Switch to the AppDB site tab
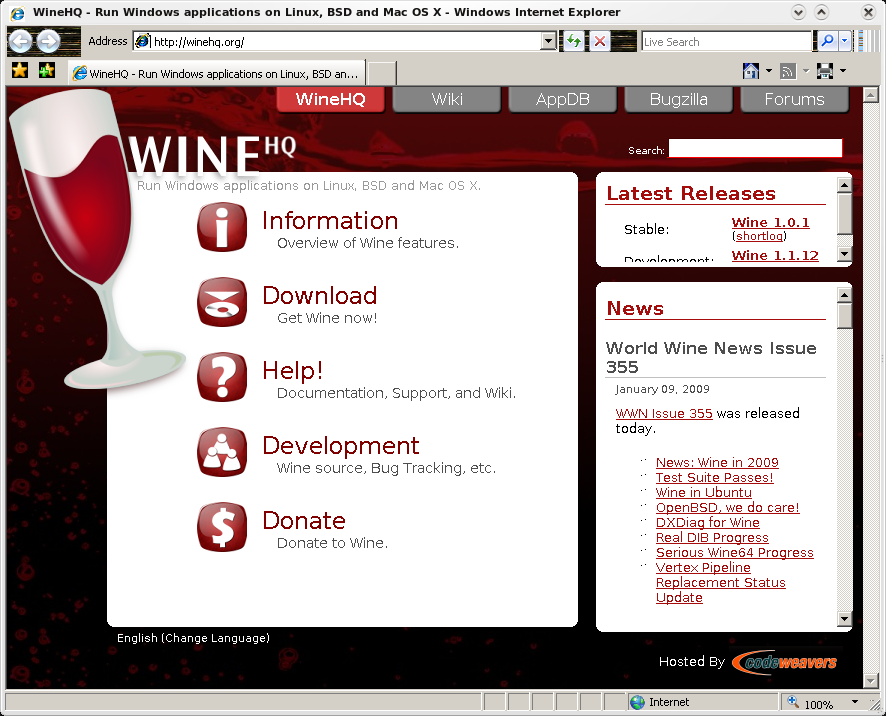Screen dimensions: 886x716 (x=563, y=99)
